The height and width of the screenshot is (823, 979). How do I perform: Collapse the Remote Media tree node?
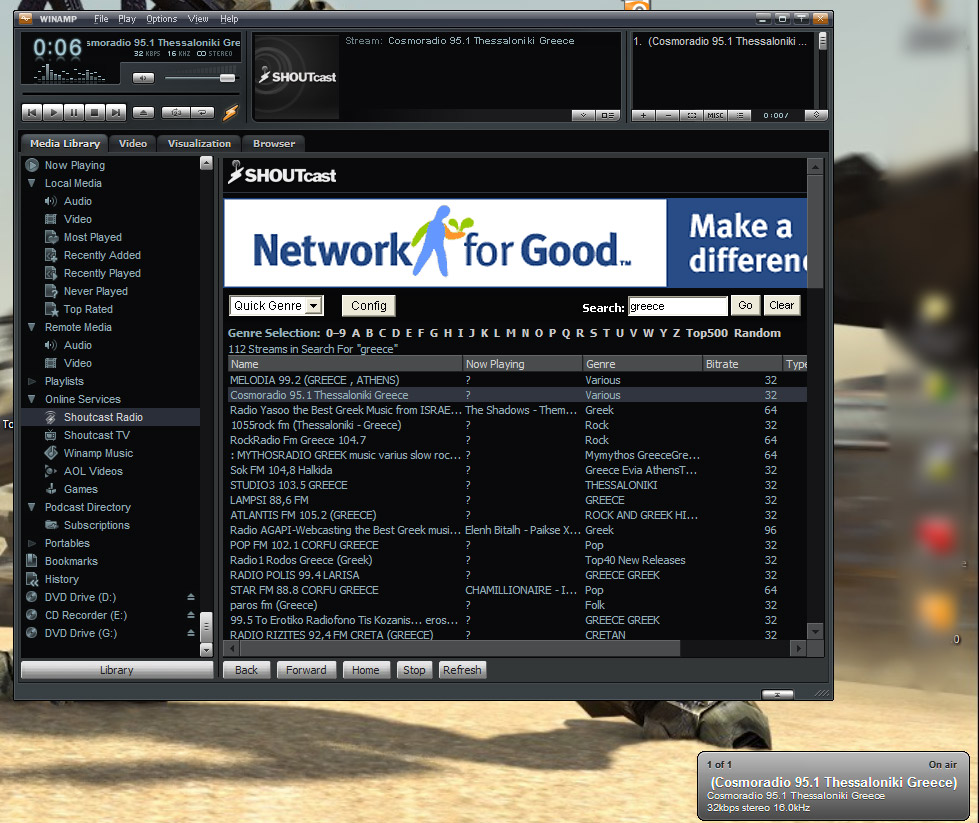pos(32,327)
